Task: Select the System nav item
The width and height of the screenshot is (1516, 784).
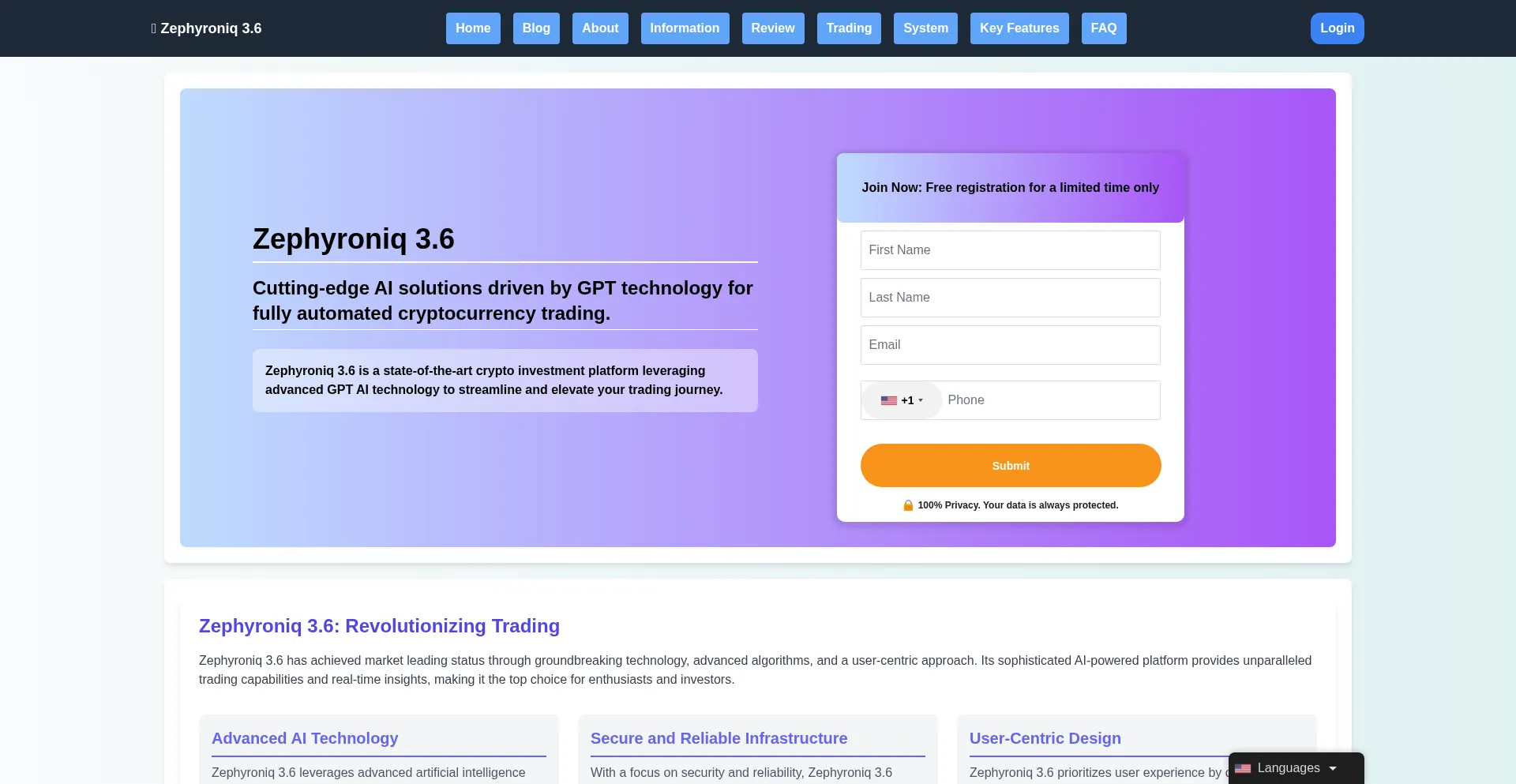Action: (925, 28)
